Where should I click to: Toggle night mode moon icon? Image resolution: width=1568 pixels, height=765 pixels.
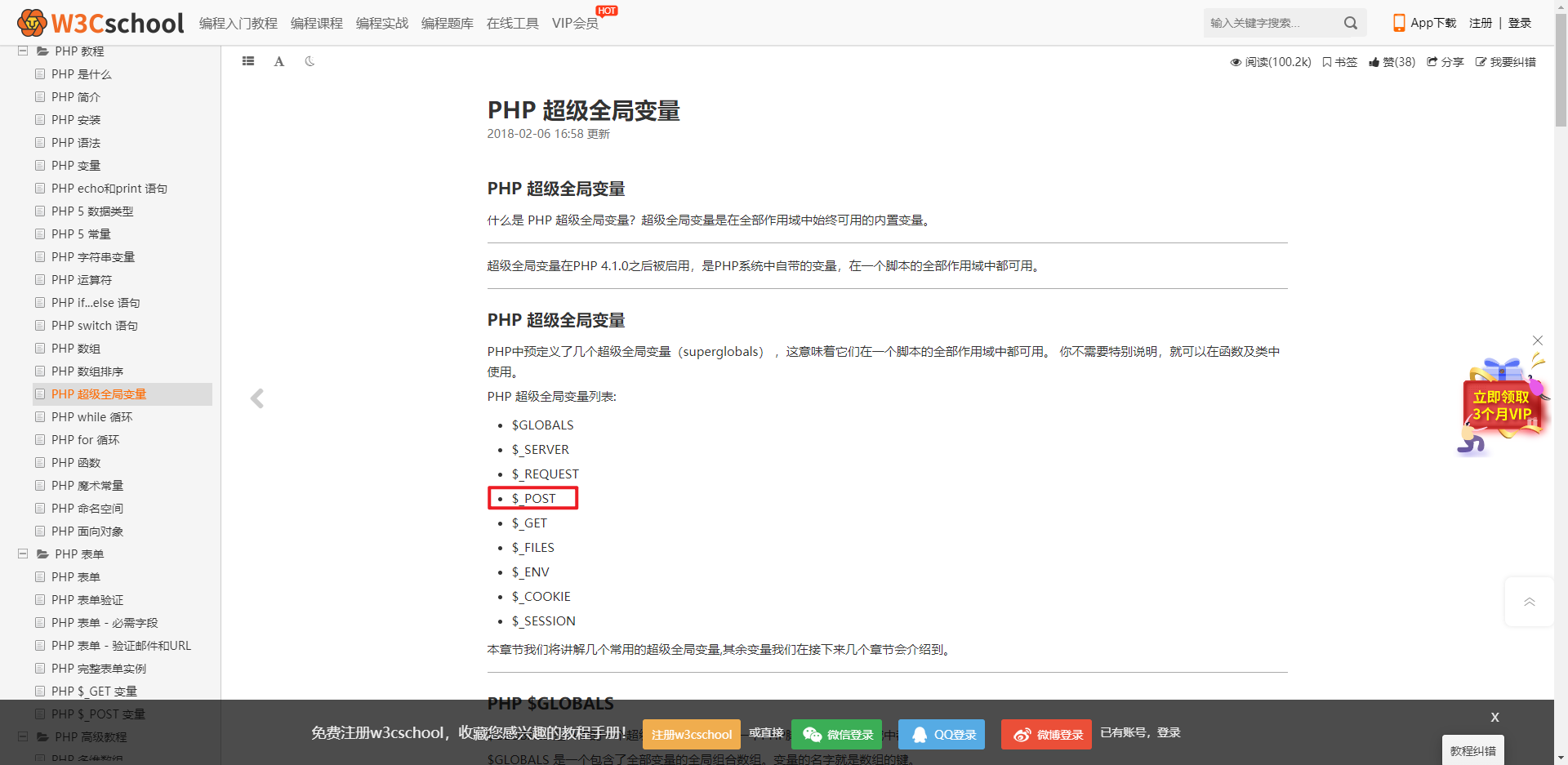pos(310,61)
